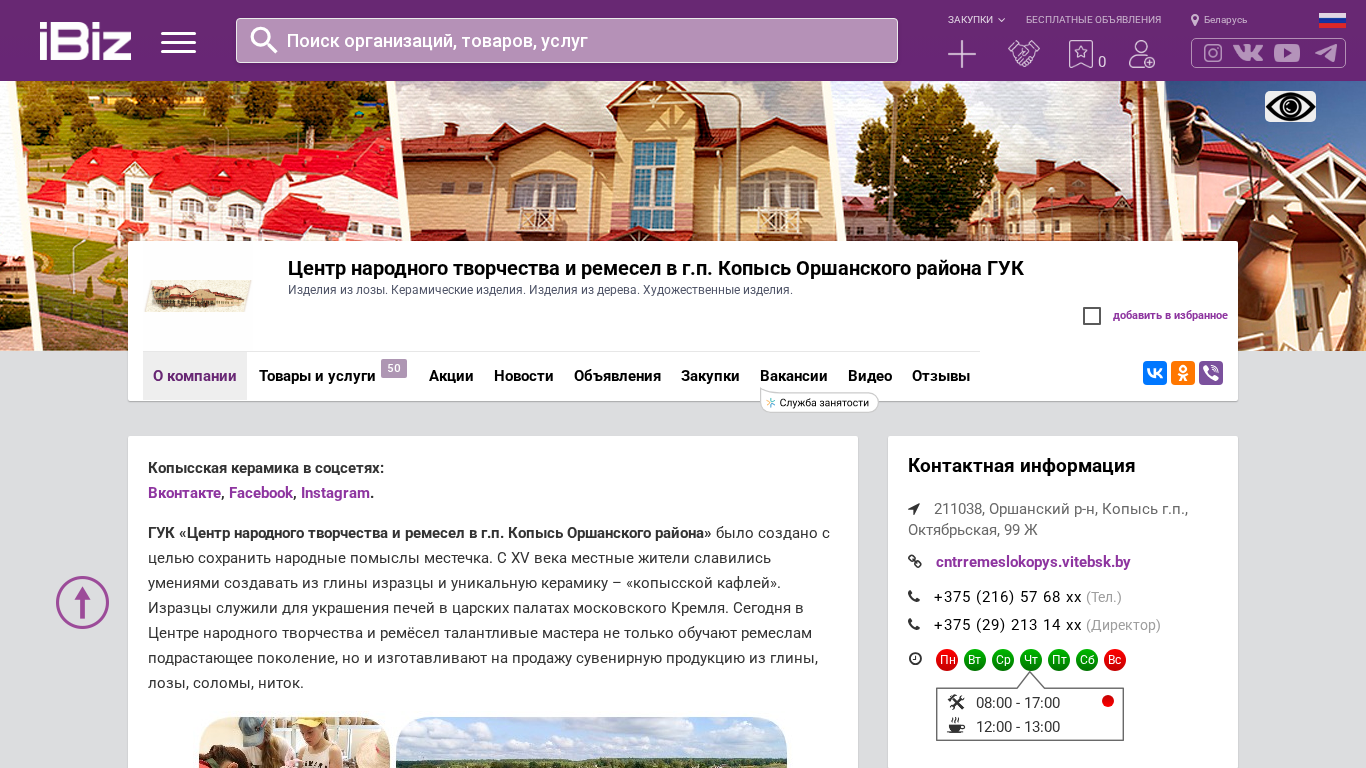Reveal phone +375 (216) 57 68 xx
The image size is (1366, 768).
[x=1007, y=597]
